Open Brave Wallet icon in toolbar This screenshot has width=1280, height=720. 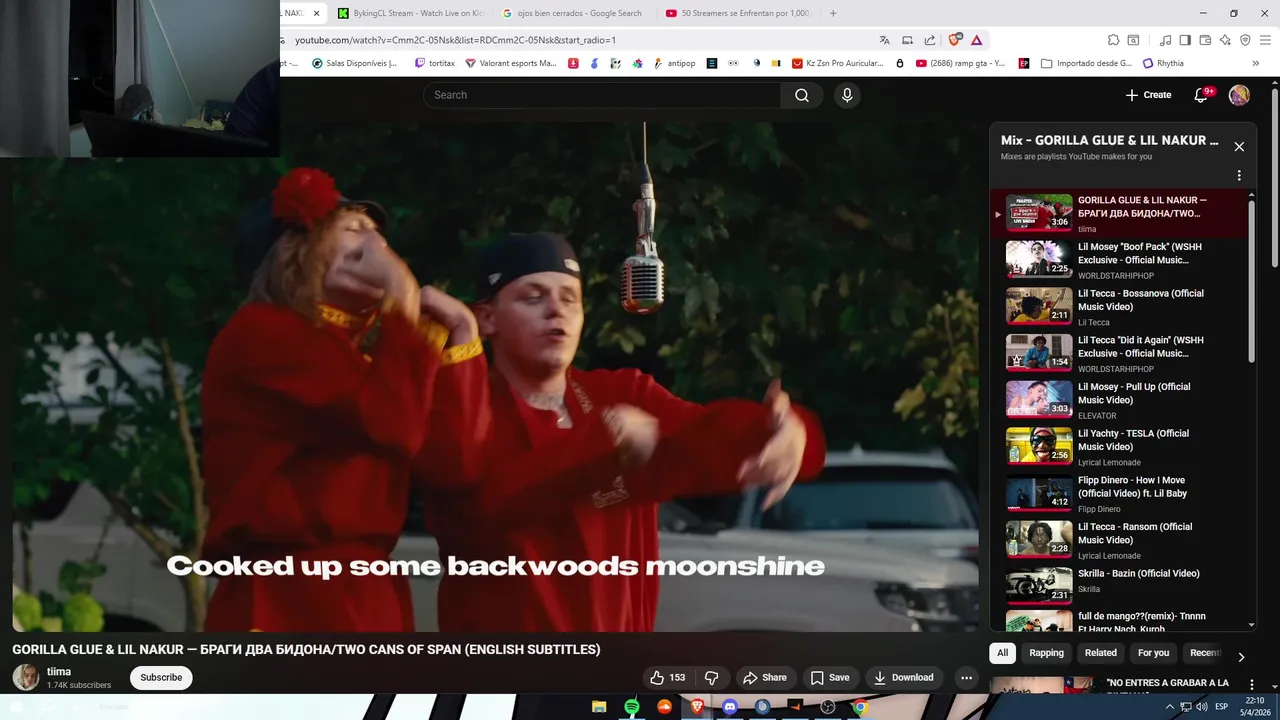point(1205,40)
